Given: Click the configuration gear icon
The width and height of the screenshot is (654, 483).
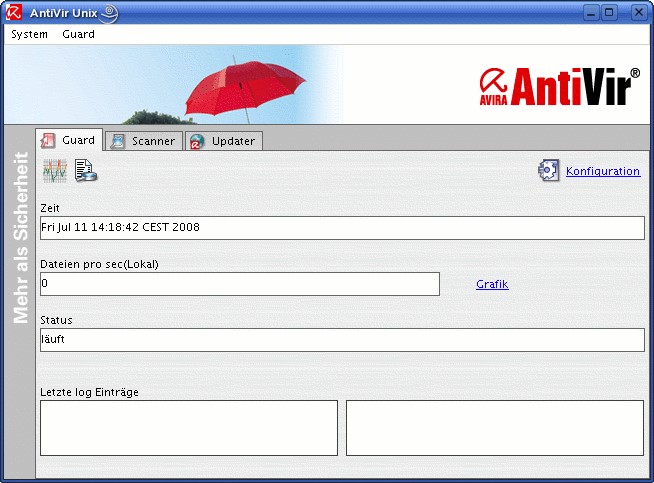Looking at the screenshot, I should (548, 171).
